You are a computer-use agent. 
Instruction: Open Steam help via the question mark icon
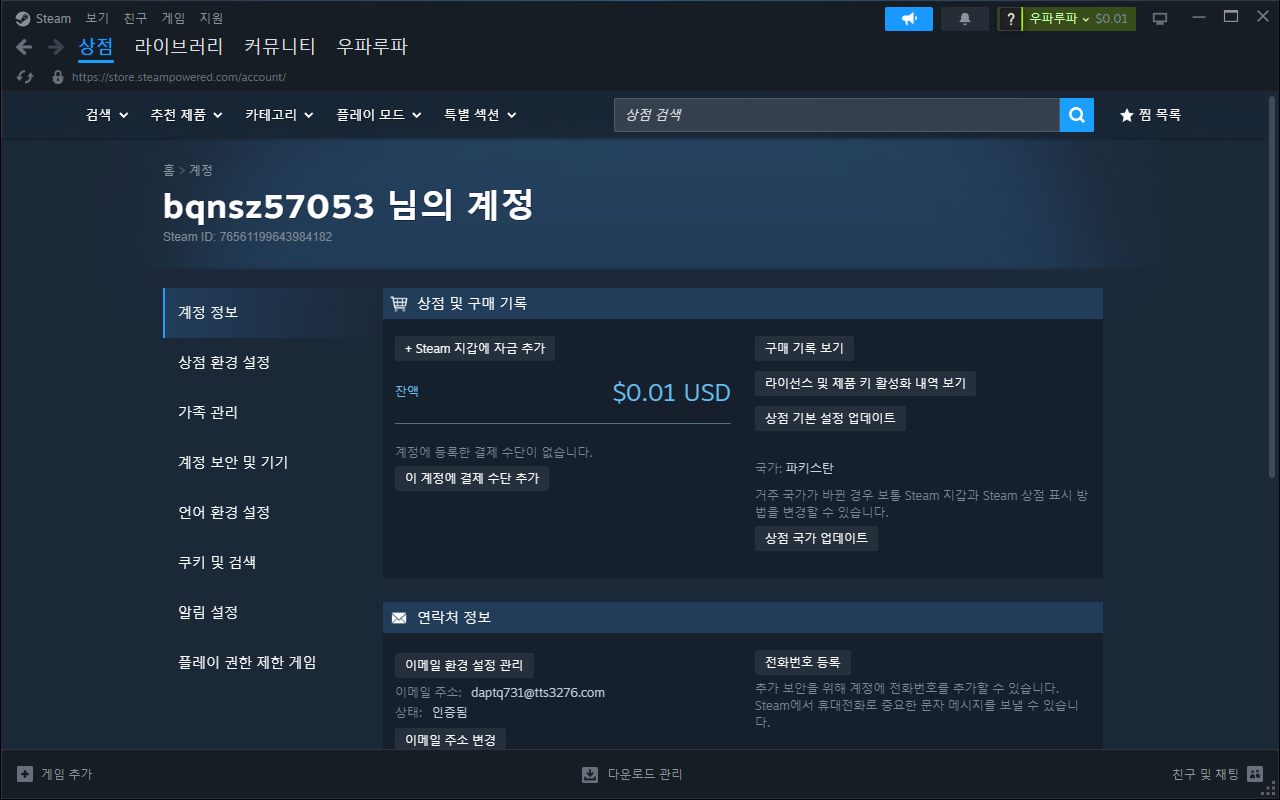tap(1009, 18)
